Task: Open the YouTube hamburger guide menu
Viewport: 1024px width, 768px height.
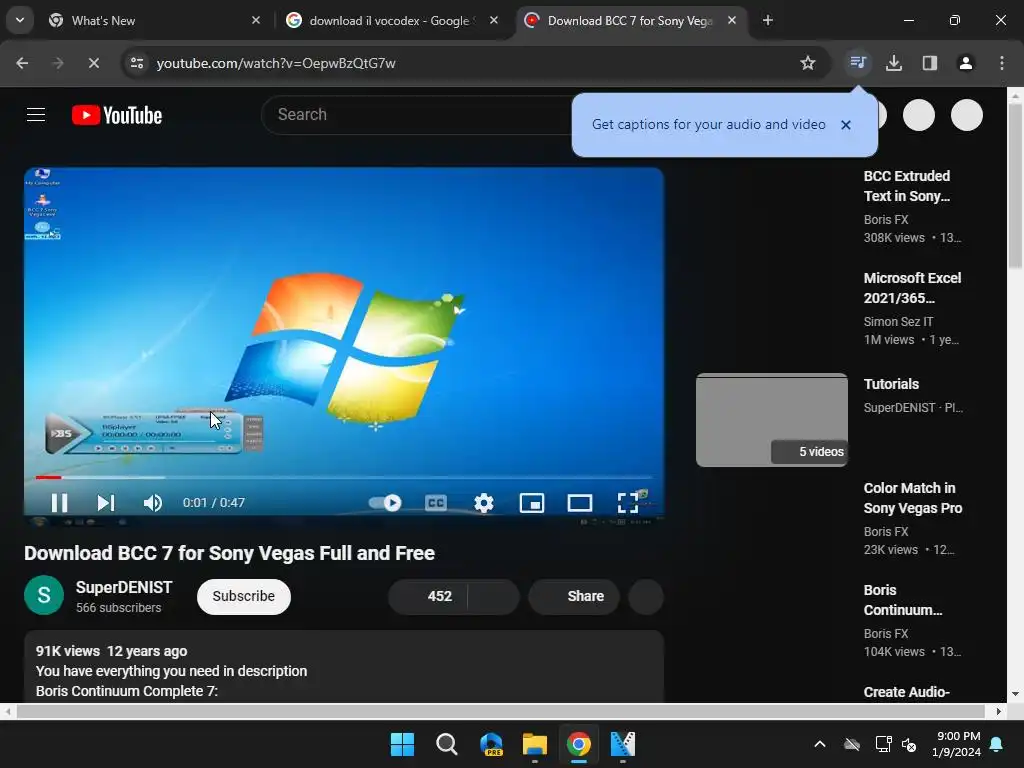Action: [x=36, y=115]
